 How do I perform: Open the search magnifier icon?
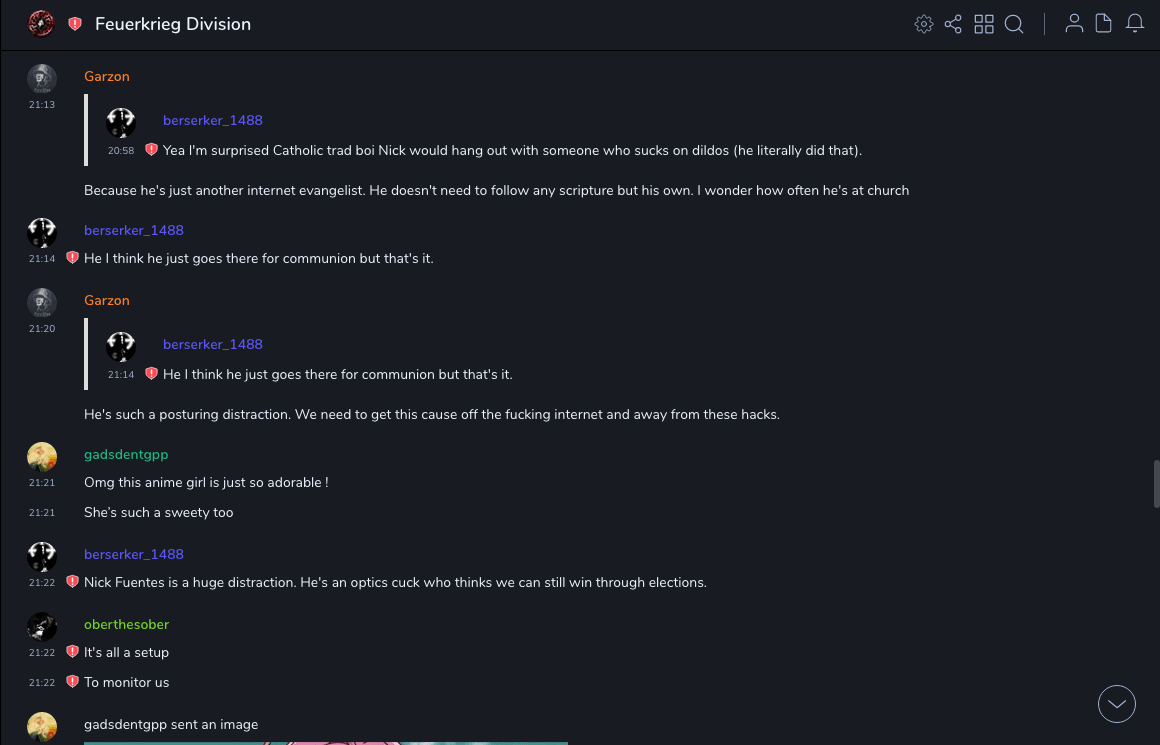pyautogui.click(x=1014, y=24)
